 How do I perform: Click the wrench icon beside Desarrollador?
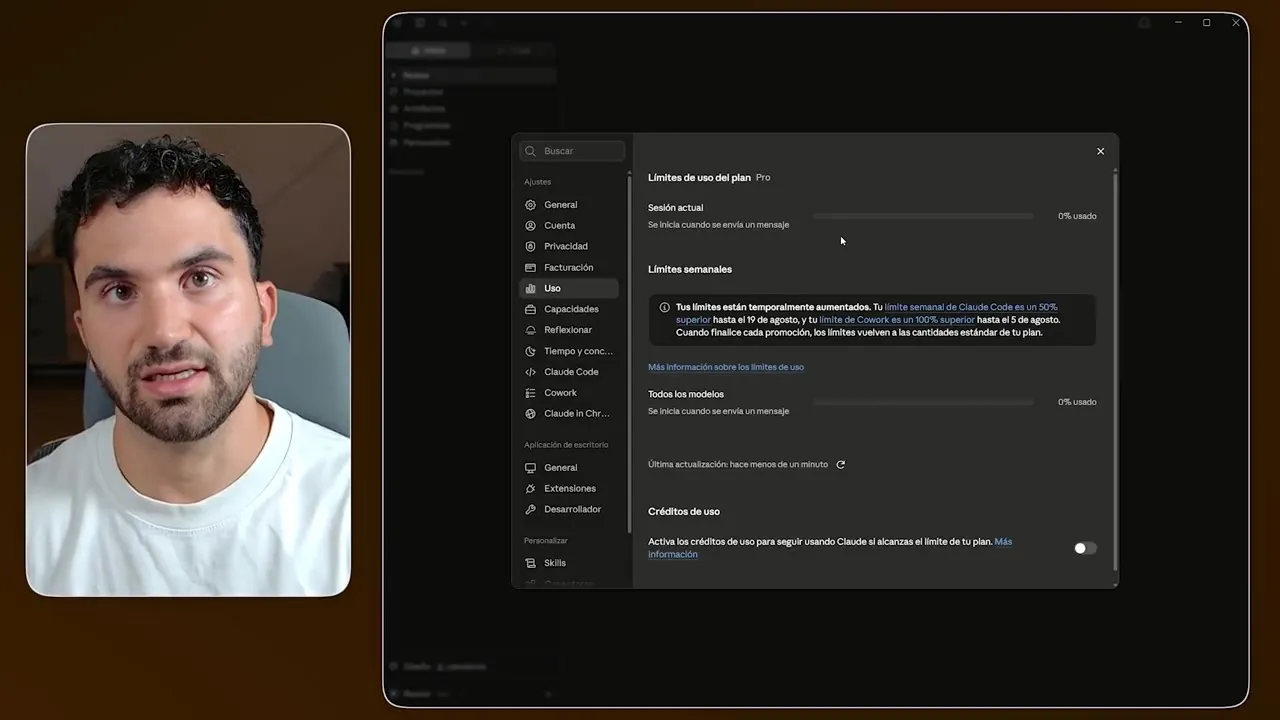[531, 510]
